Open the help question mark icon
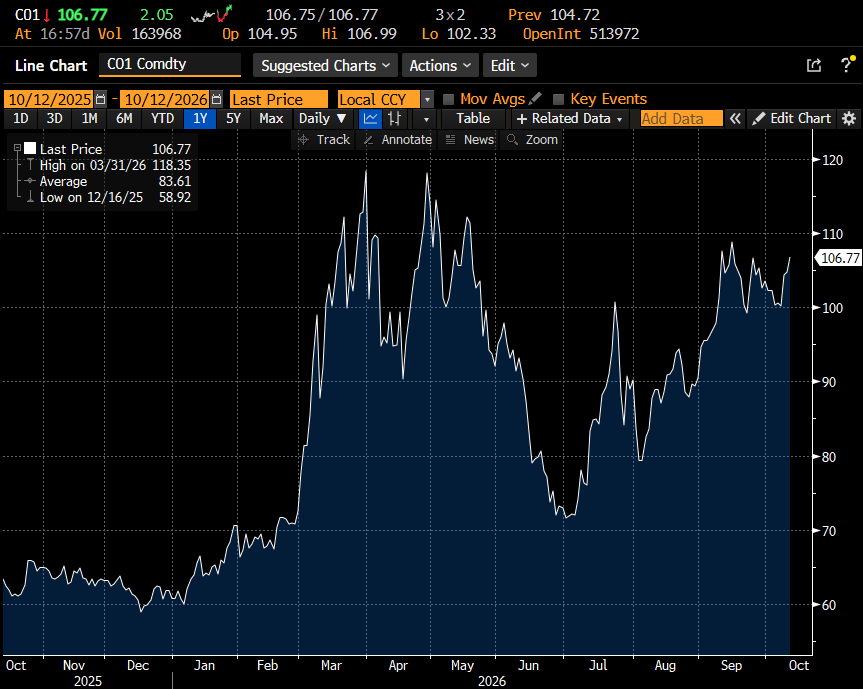The image size is (863, 689). click(846, 65)
